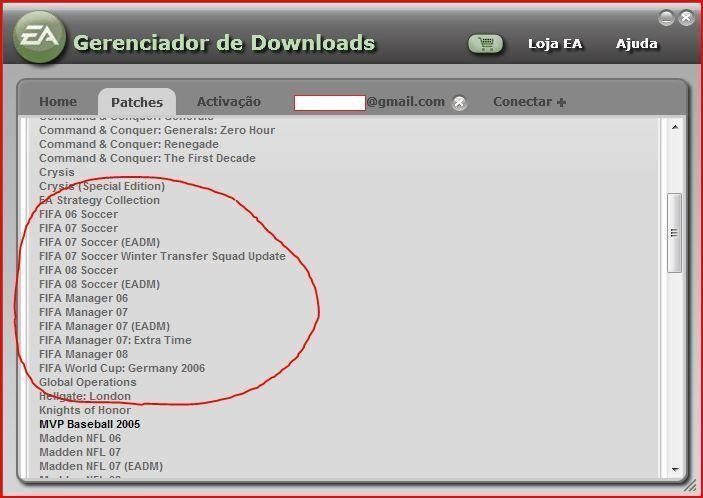Select Madden NFL 07 (EADM)

tap(101, 466)
